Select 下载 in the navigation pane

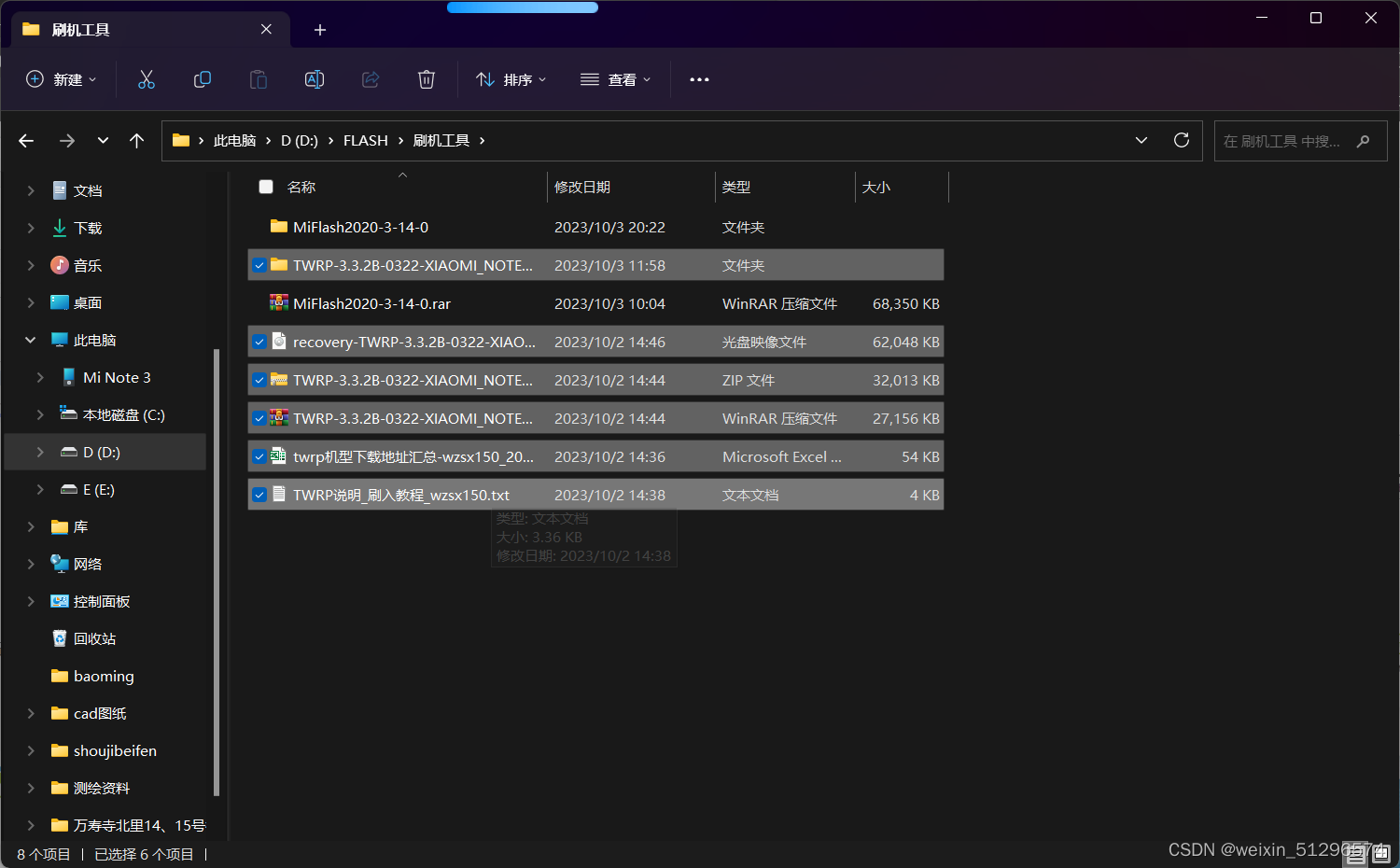pos(88,228)
